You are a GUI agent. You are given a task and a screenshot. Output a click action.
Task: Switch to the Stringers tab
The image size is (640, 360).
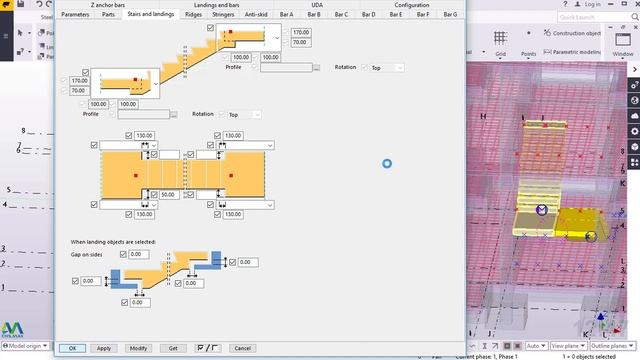coord(223,14)
